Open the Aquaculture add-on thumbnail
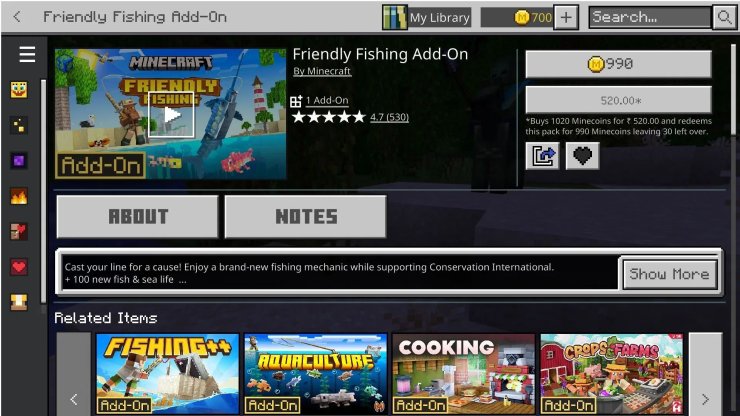The image size is (740, 416). click(x=316, y=374)
